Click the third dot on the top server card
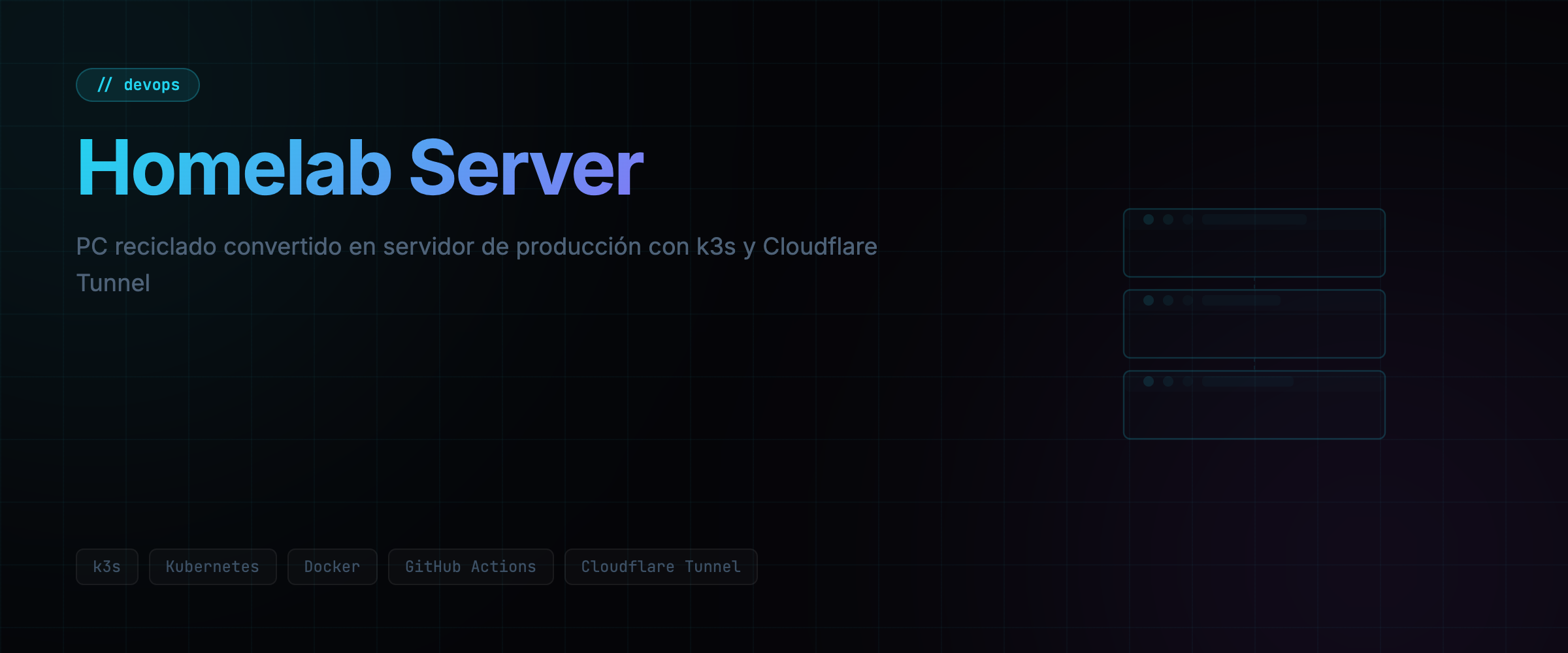The width and height of the screenshot is (1568, 653). 1187,219
